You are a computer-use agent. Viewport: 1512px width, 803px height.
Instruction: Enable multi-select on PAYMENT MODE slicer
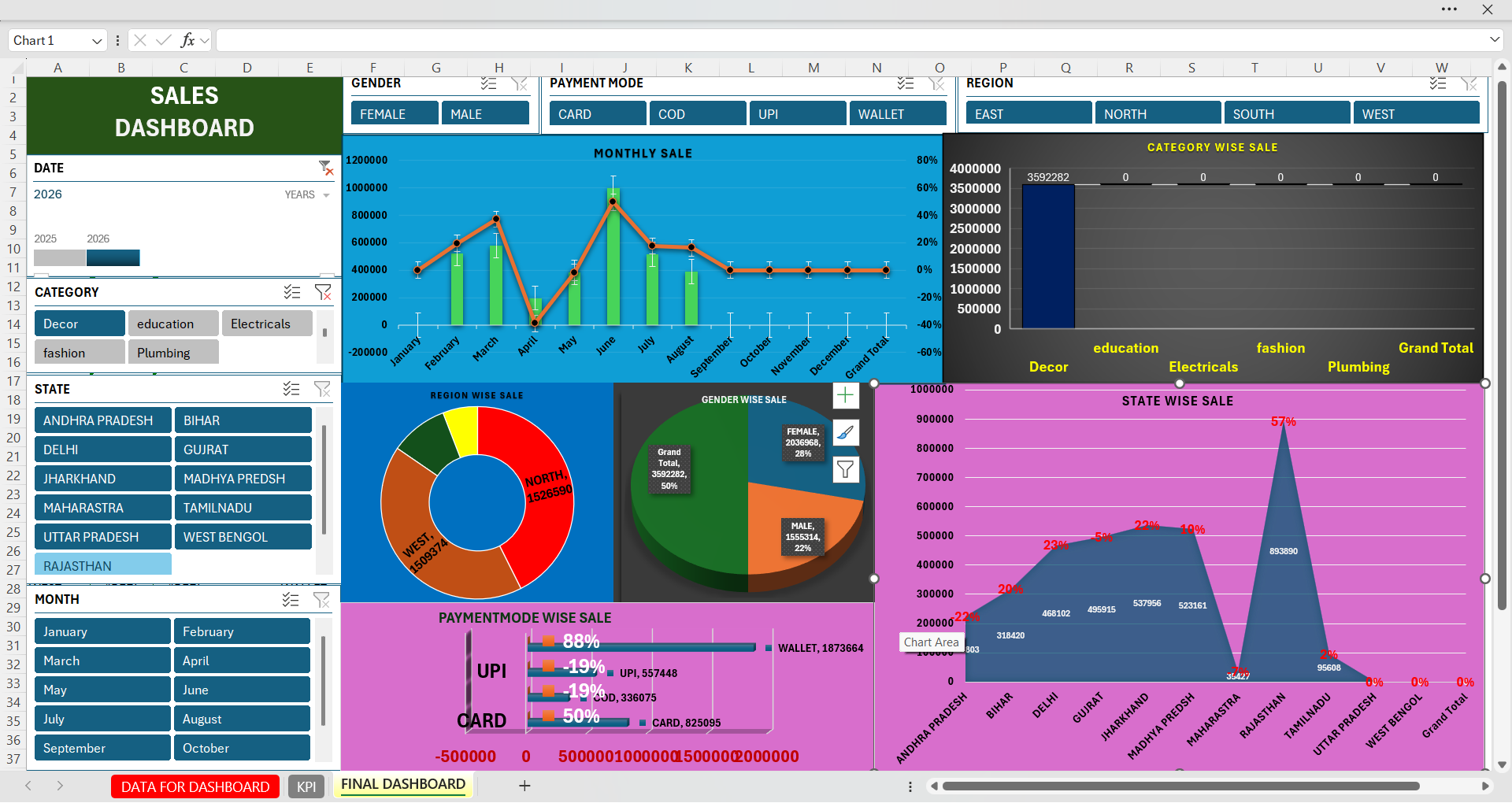pos(906,83)
